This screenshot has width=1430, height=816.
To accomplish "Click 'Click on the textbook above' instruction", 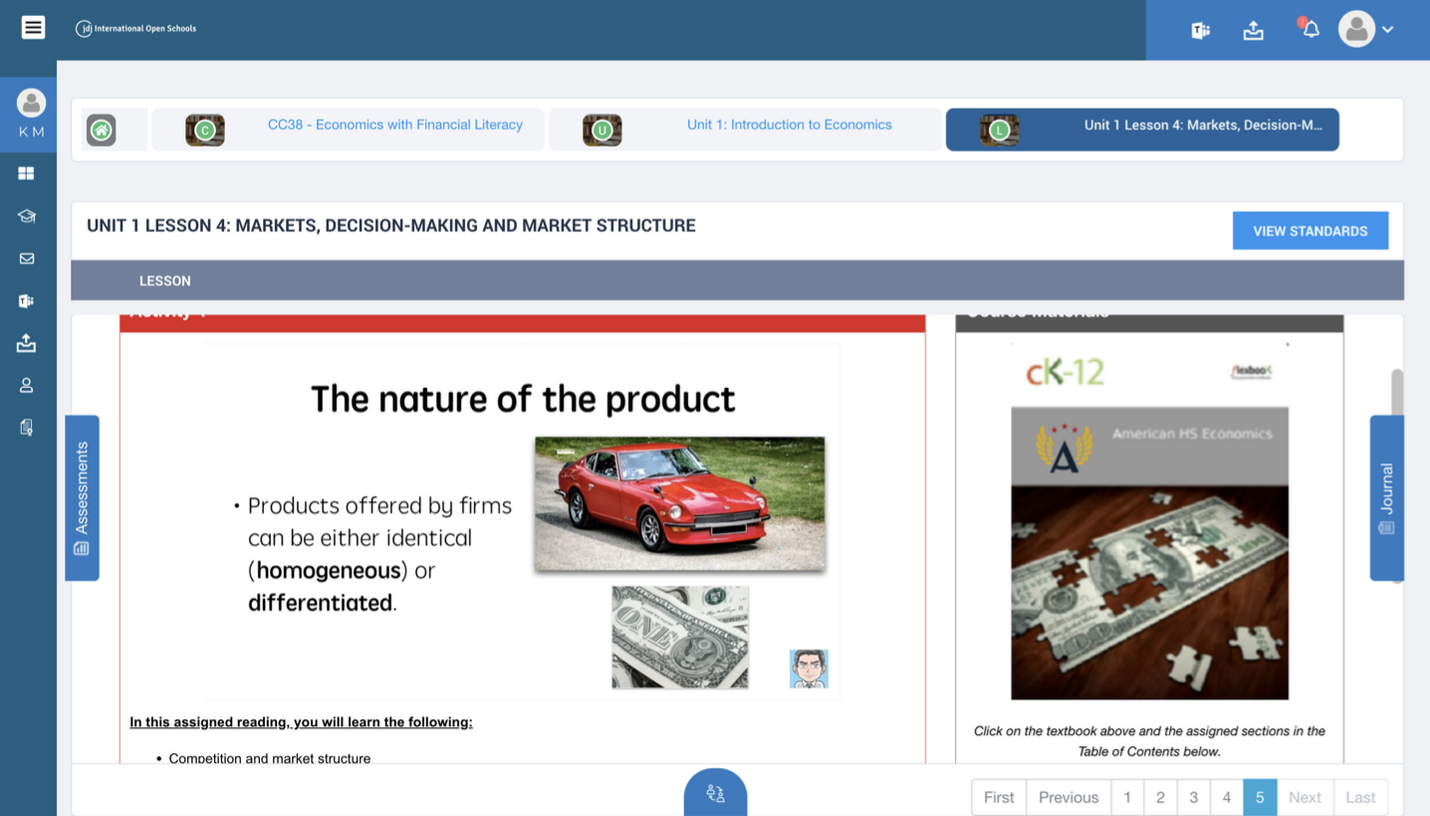I will click(1149, 741).
